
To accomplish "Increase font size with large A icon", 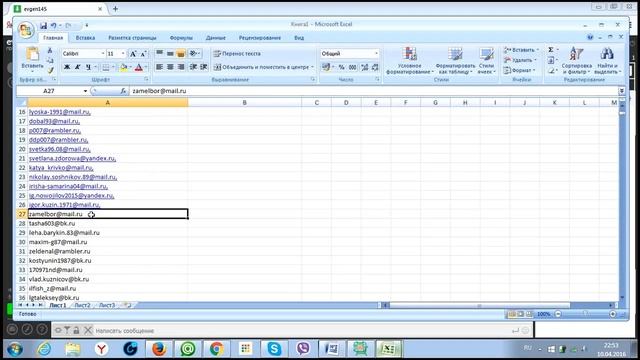I will (x=133, y=53).
